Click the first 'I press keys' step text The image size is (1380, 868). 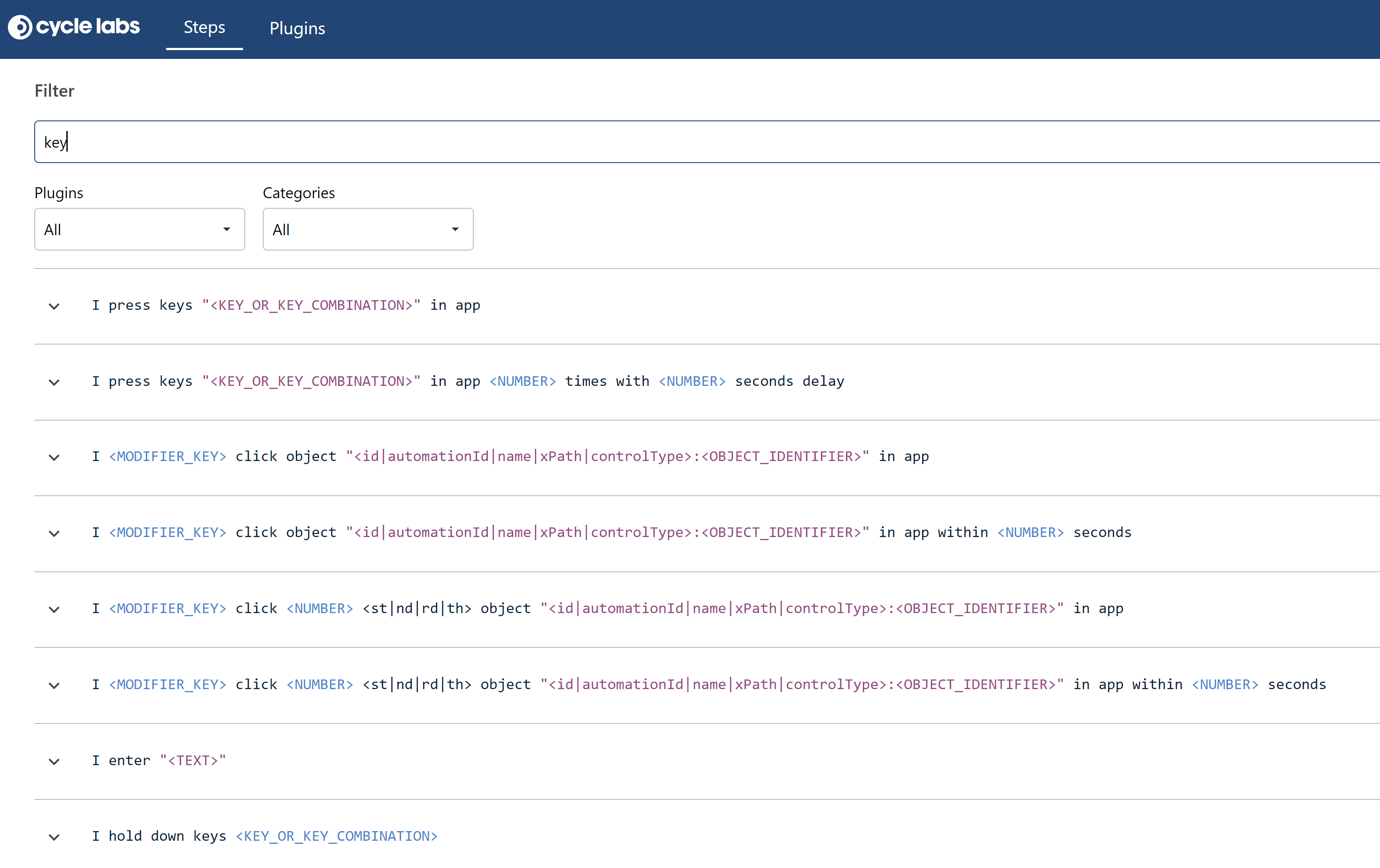coord(286,305)
